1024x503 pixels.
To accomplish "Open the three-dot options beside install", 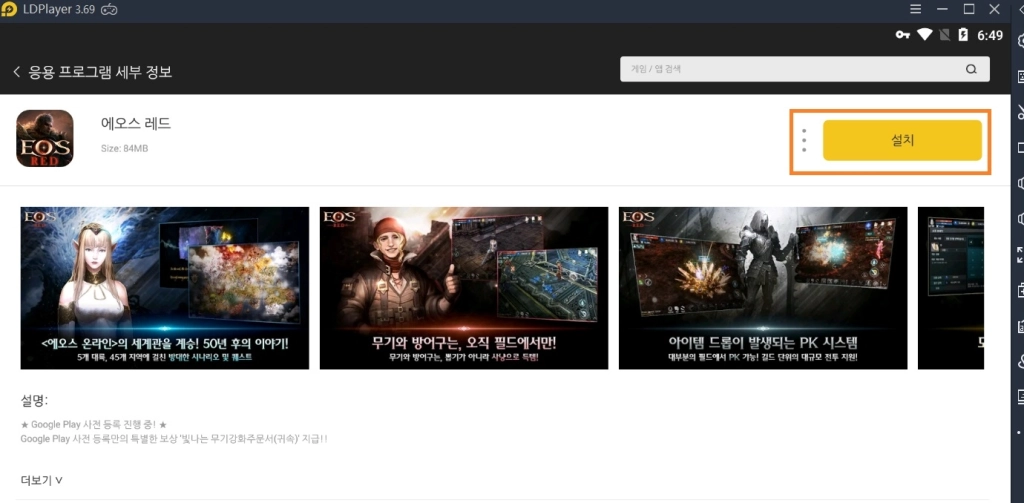I will click(x=804, y=140).
